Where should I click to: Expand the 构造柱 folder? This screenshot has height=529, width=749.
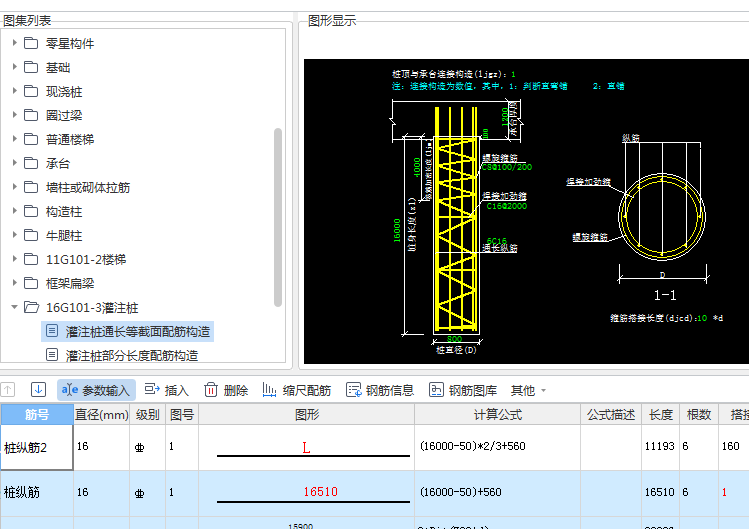pyautogui.click(x=14, y=211)
